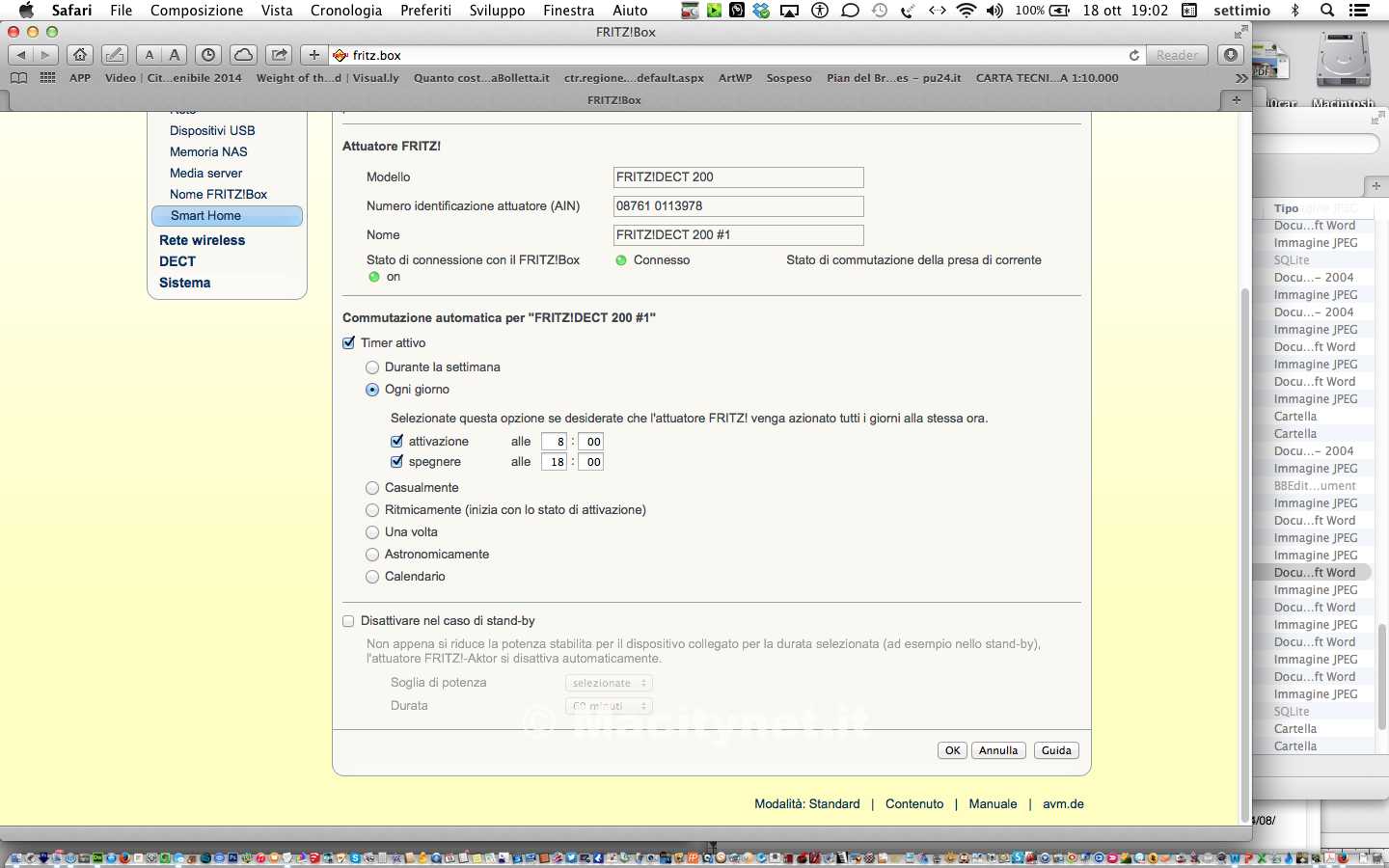Reload the page with the circular arrow
Screen dimensions: 1389x868
pyautogui.click(x=1134, y=55)
